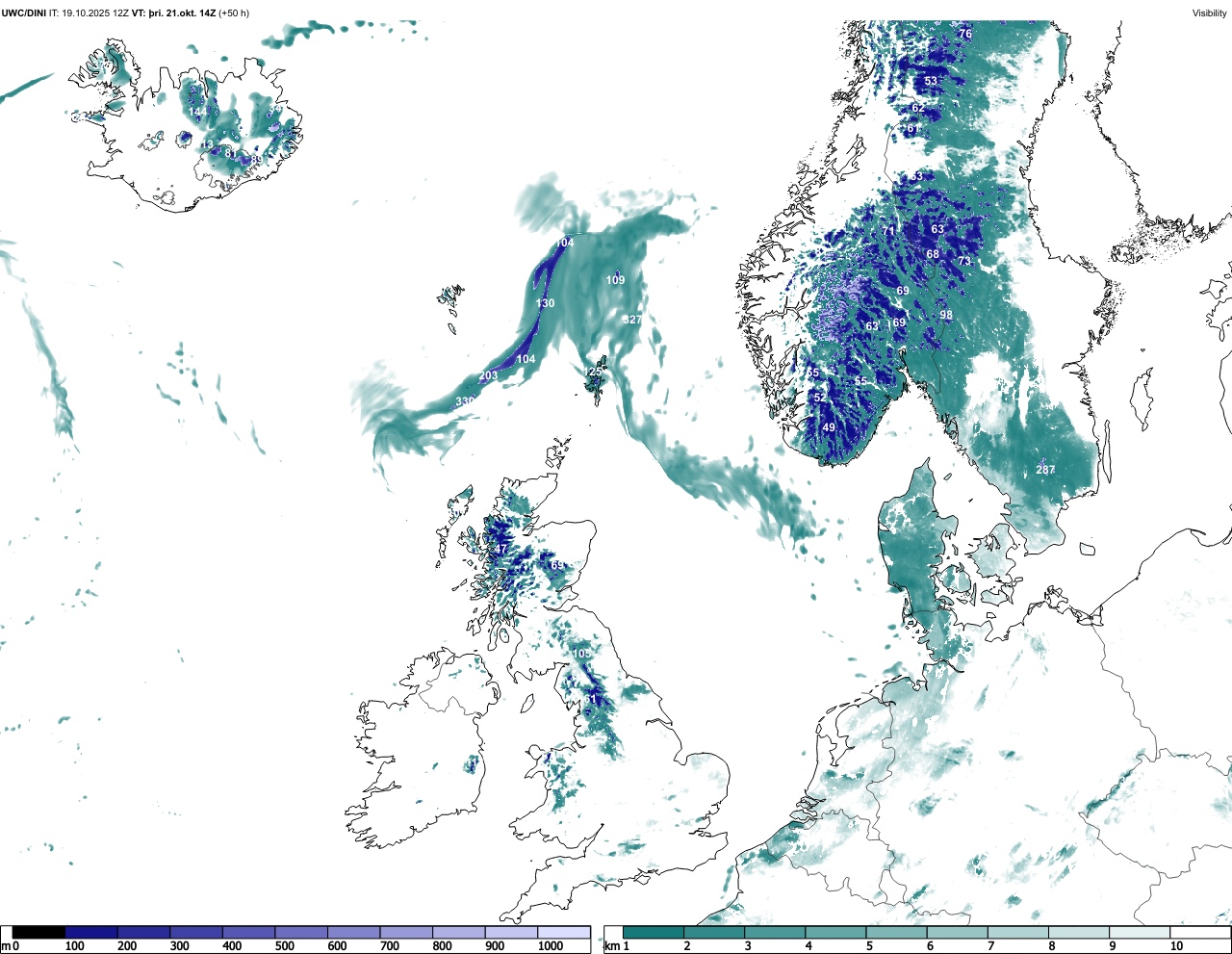The height and width of the screenshot is (954, 1232).
Task: Click the 4–5 km legend swatch
Action: point(835,932)
